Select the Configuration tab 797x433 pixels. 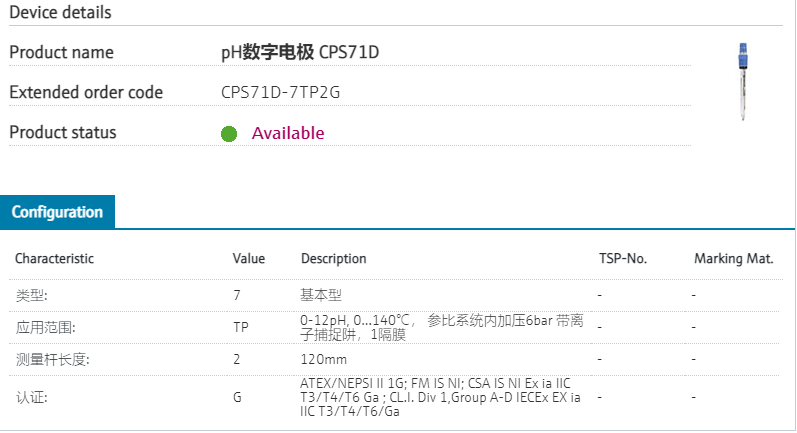coord(57,212)
